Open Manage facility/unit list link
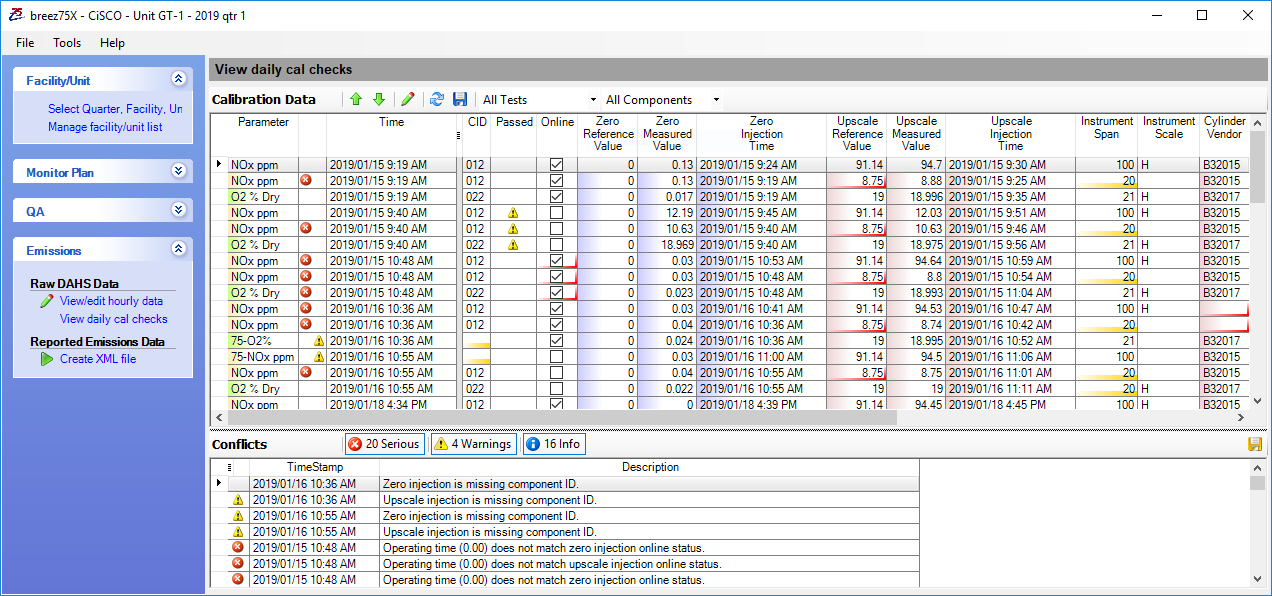Screen dimensions: 1272x596 point(105,127)
